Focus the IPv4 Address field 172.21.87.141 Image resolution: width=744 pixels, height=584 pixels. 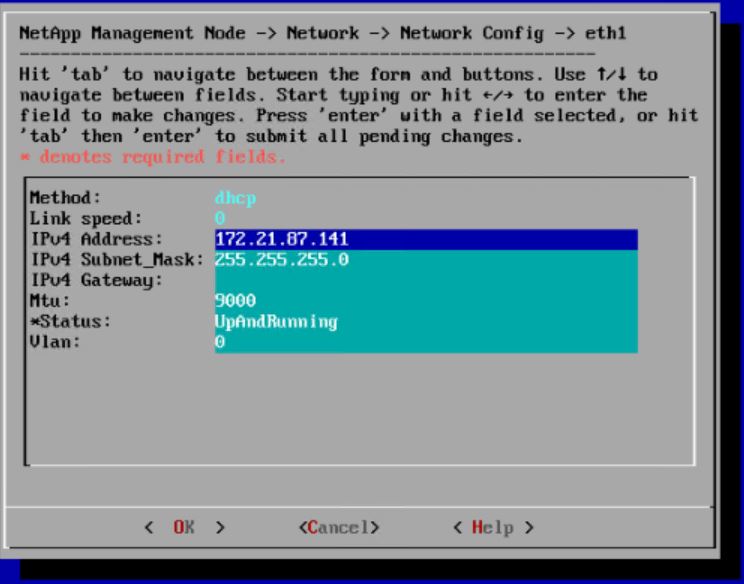(x=426, y=239)
